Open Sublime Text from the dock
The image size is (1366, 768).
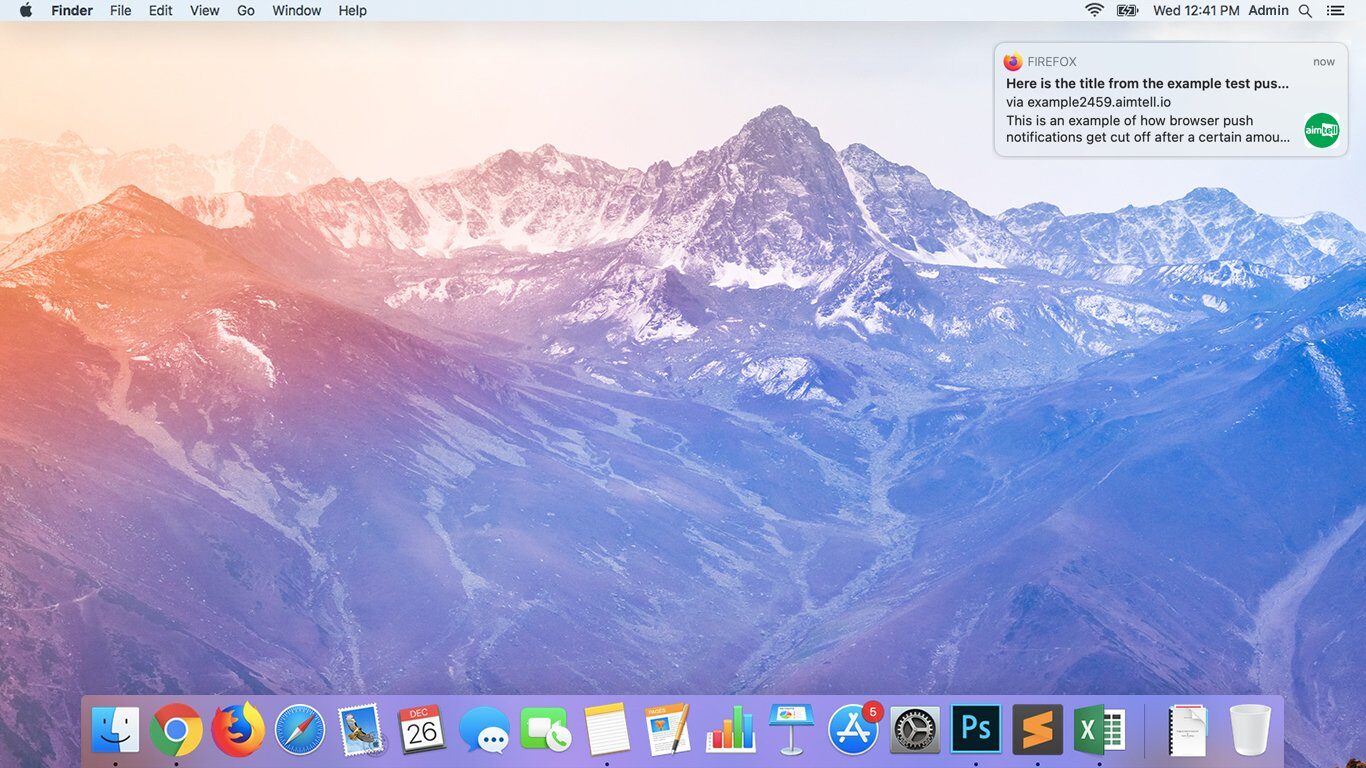(1037, 730)
